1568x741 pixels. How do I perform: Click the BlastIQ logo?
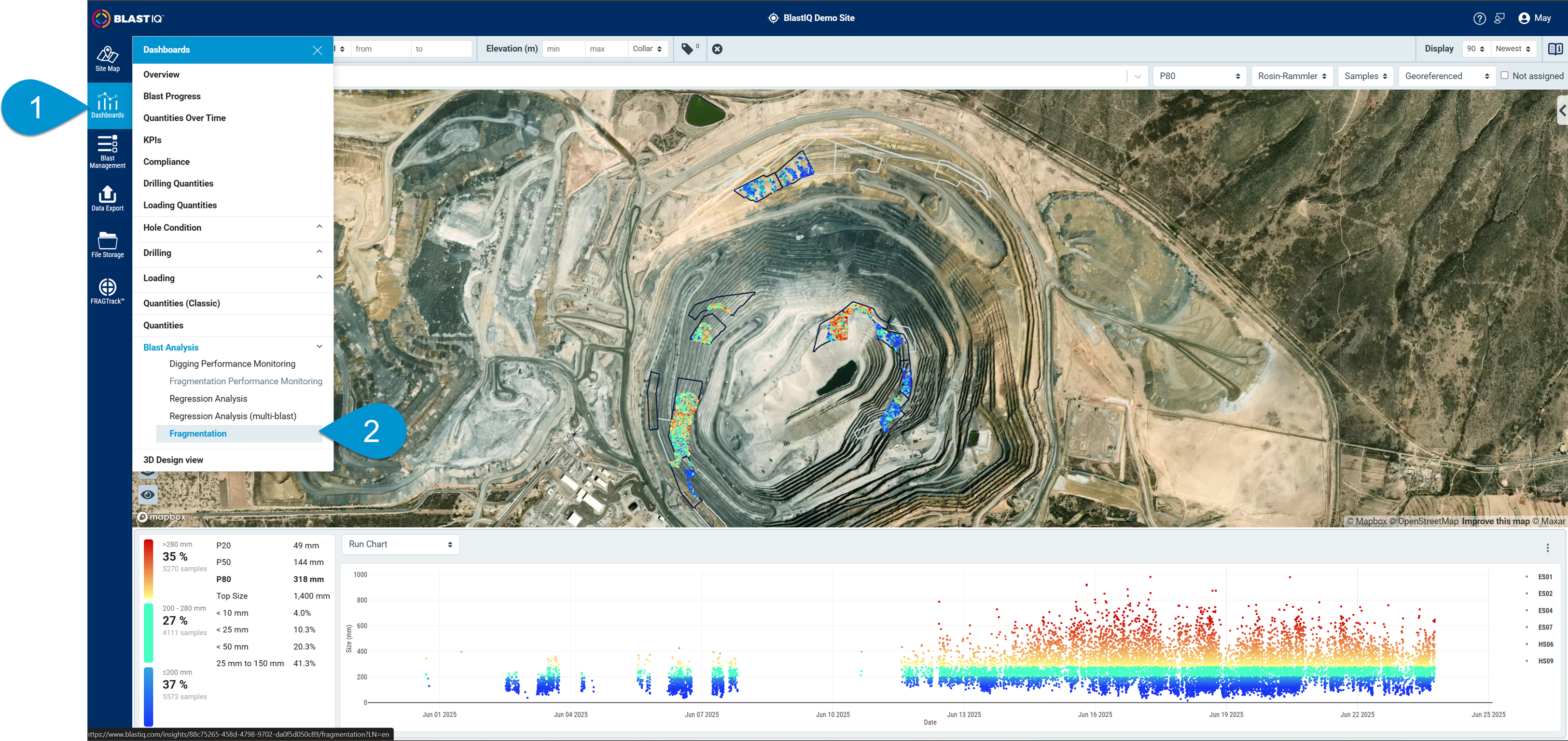128,18
